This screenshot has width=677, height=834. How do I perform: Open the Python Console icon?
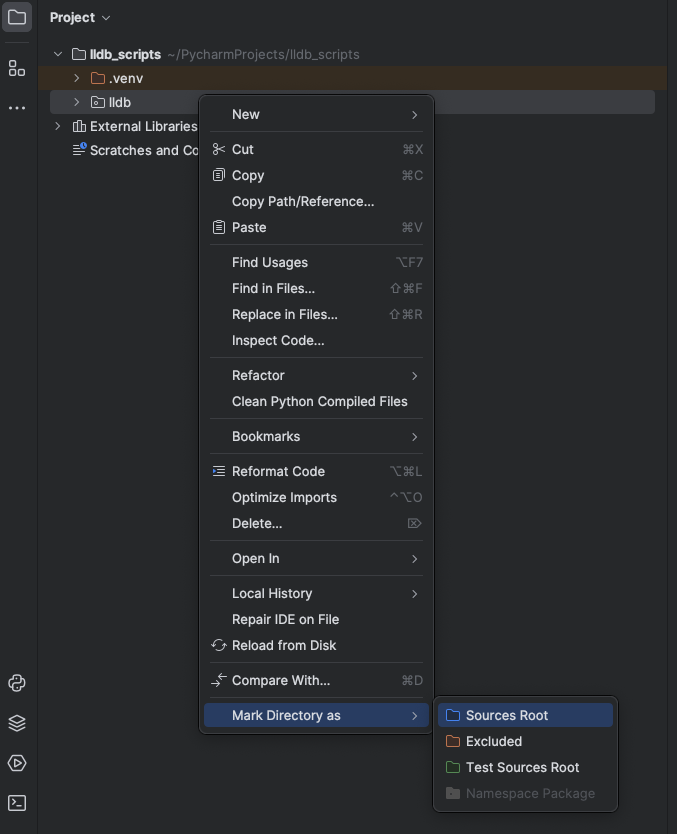pyautogui.click(x=17, y=683)
